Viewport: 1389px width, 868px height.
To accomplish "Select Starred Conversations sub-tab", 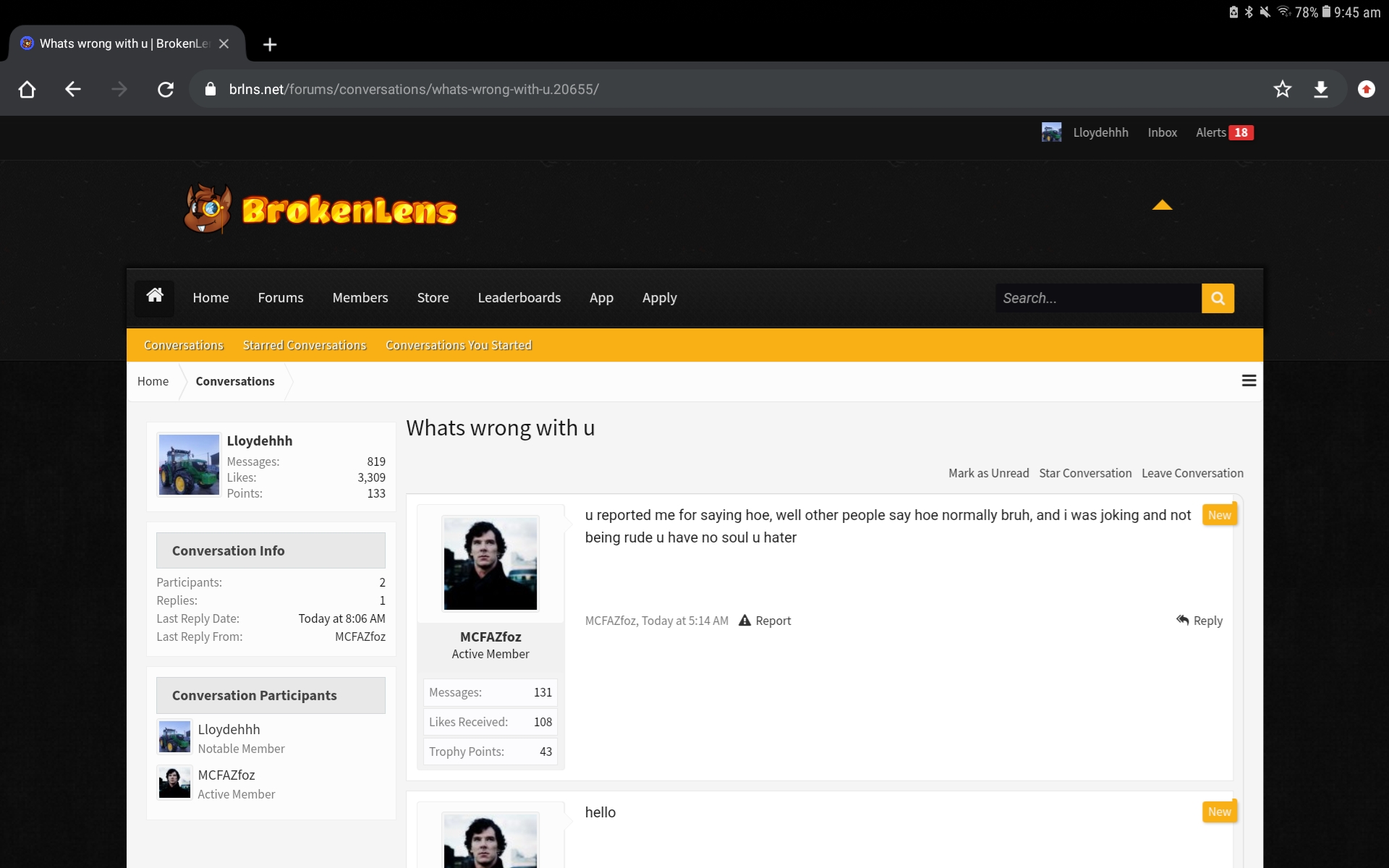I will pyautogui.click(x=305, y=345).
